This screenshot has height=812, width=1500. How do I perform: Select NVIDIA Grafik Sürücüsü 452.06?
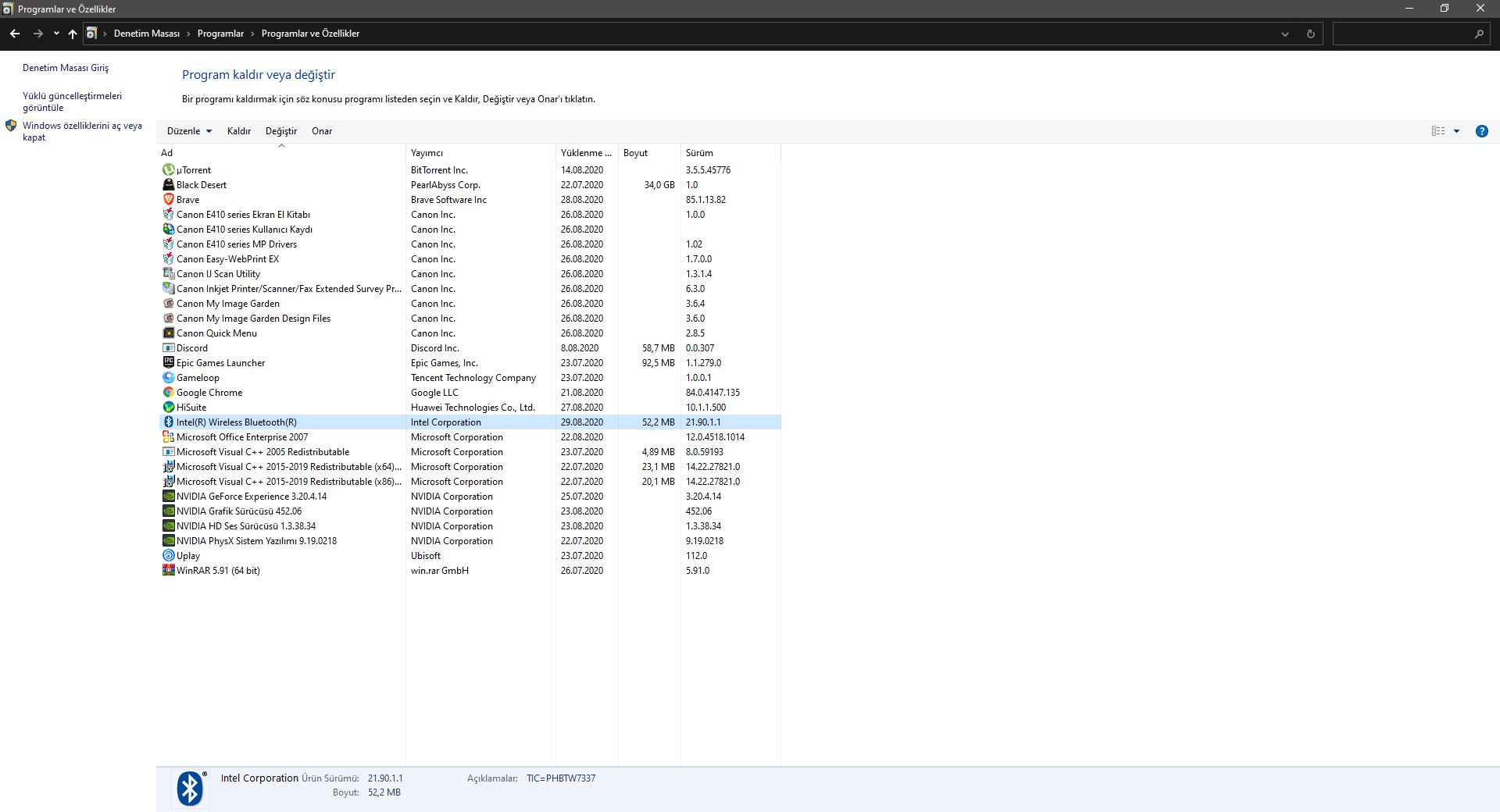point(470,511)
